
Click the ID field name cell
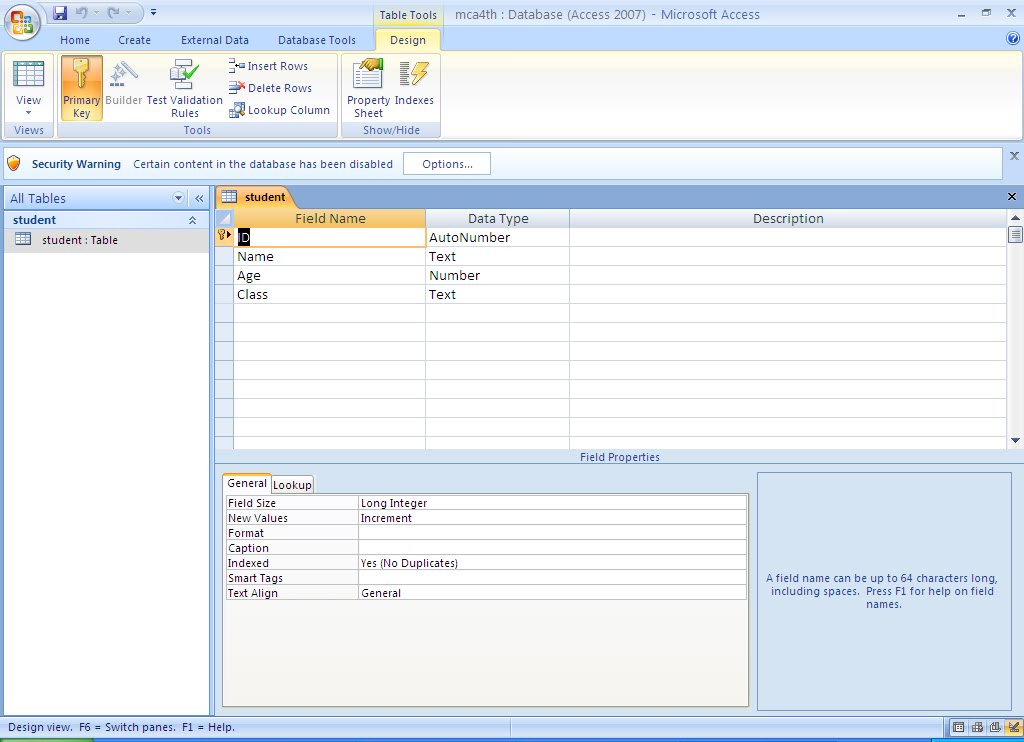pyautogui.click(x=330, y=237)
